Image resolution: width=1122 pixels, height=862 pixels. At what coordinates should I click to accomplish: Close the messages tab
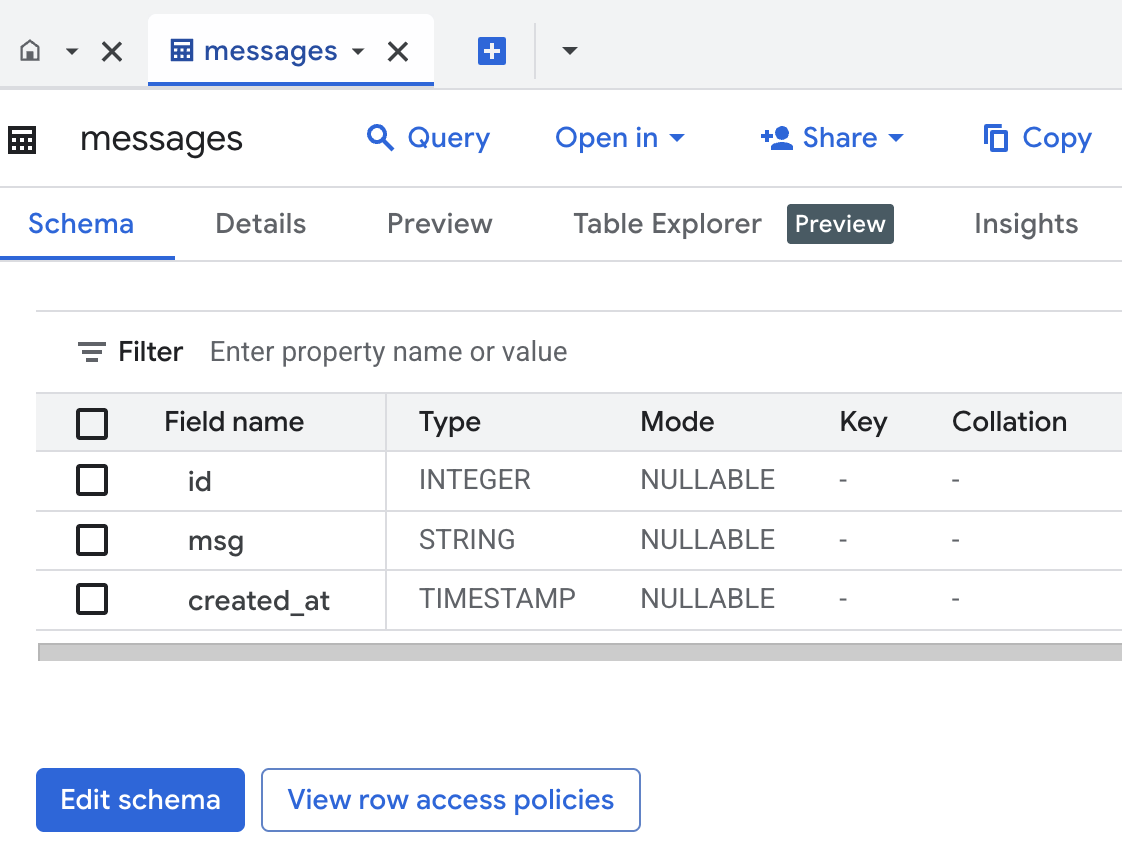pos(398,51)
